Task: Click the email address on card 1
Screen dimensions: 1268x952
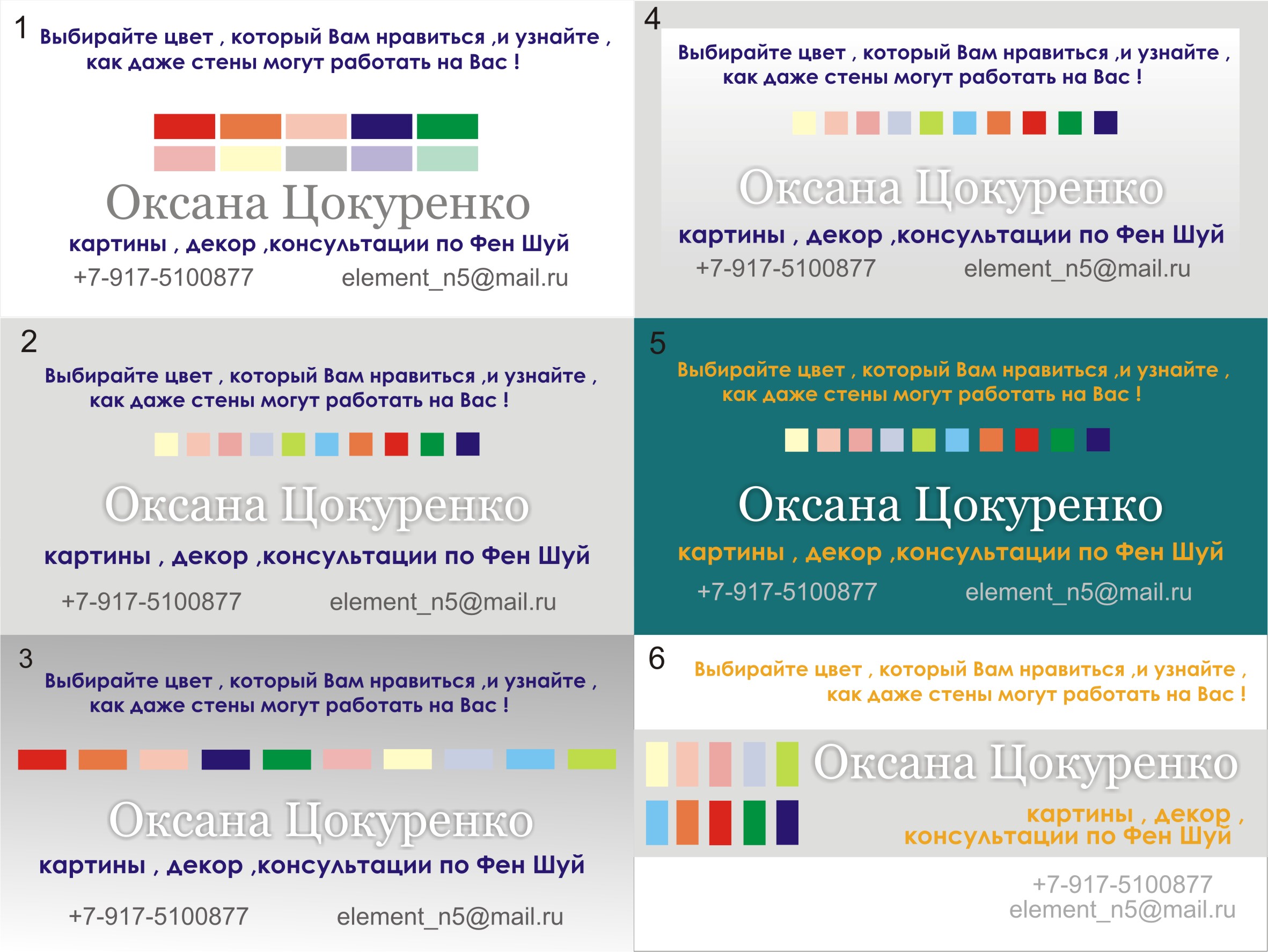Action: tap(455, 278)
